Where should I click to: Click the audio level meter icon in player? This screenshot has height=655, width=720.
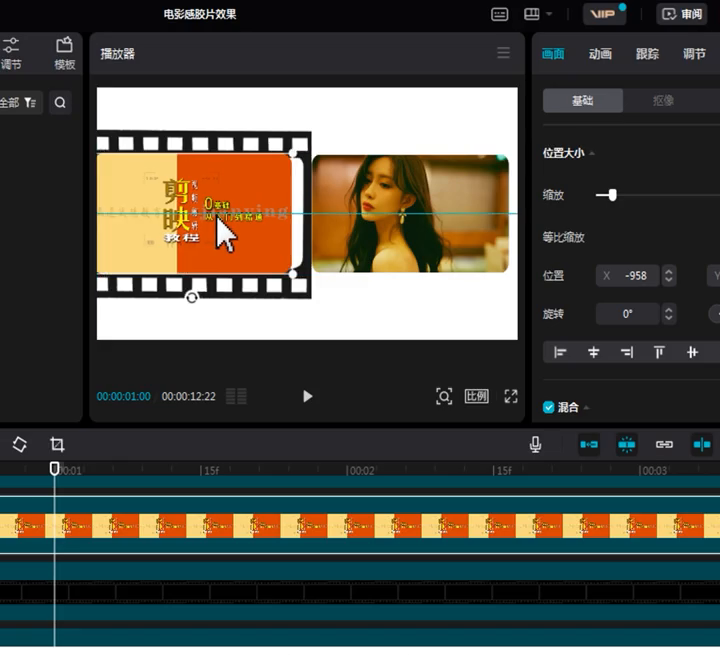click(236, 396)
